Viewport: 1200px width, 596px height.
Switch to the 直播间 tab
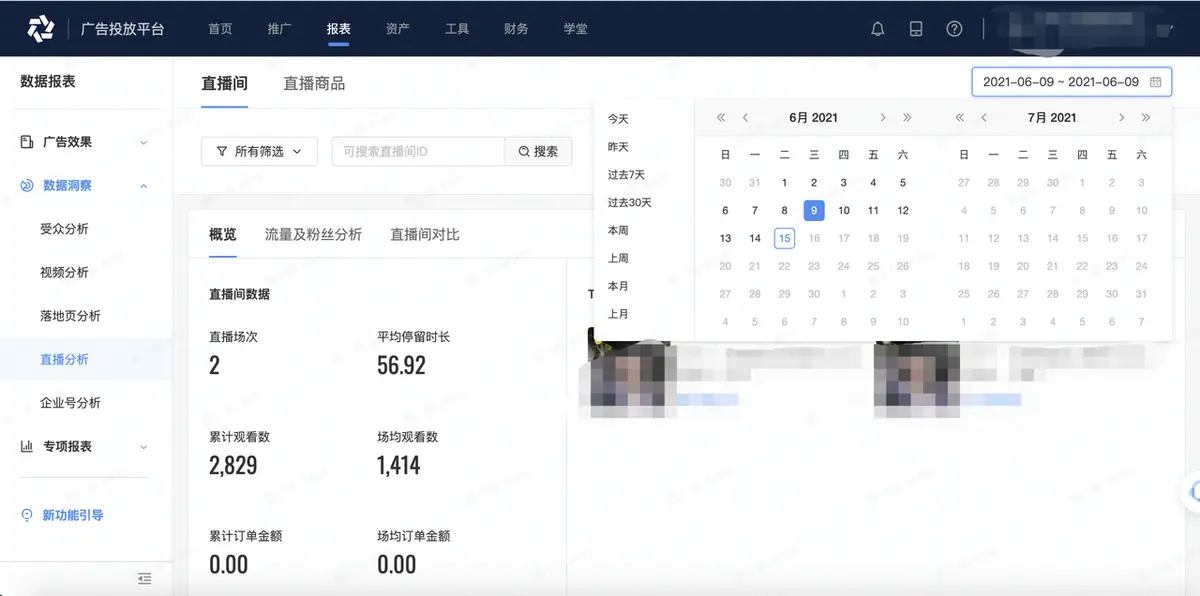(x=225, y=83)
